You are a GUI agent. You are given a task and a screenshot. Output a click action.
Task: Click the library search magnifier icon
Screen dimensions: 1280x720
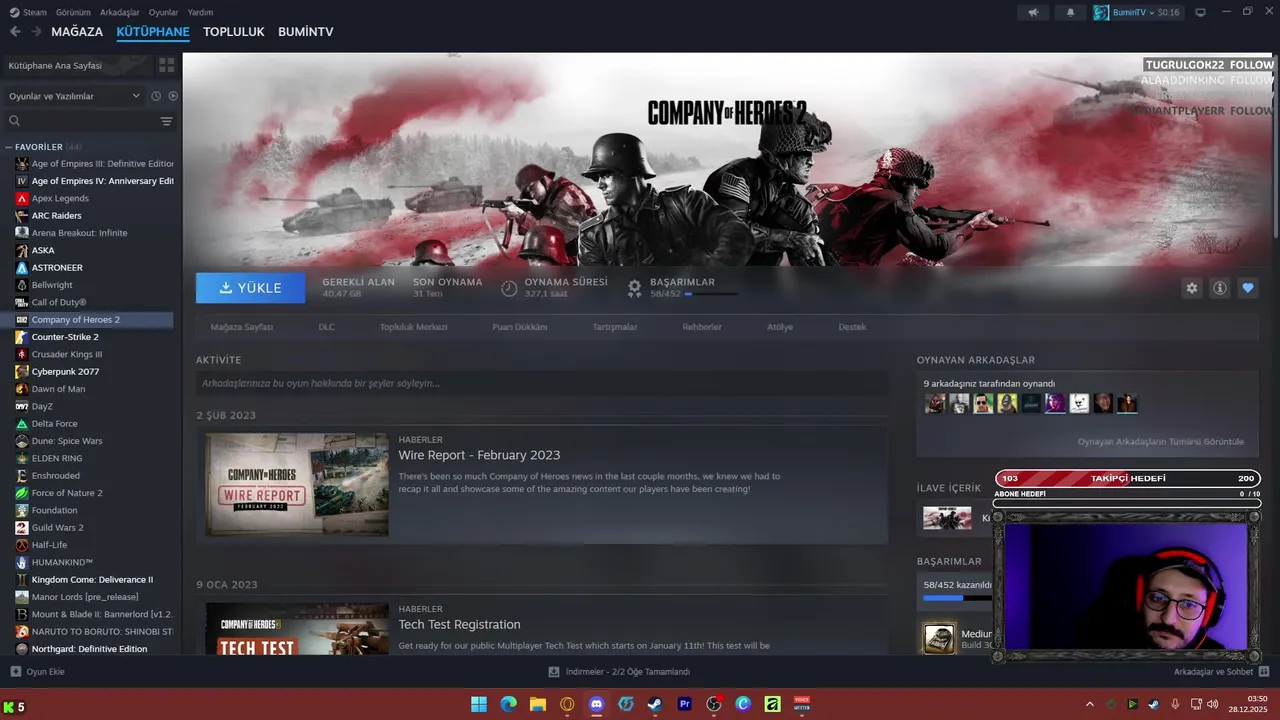(14, 121)
